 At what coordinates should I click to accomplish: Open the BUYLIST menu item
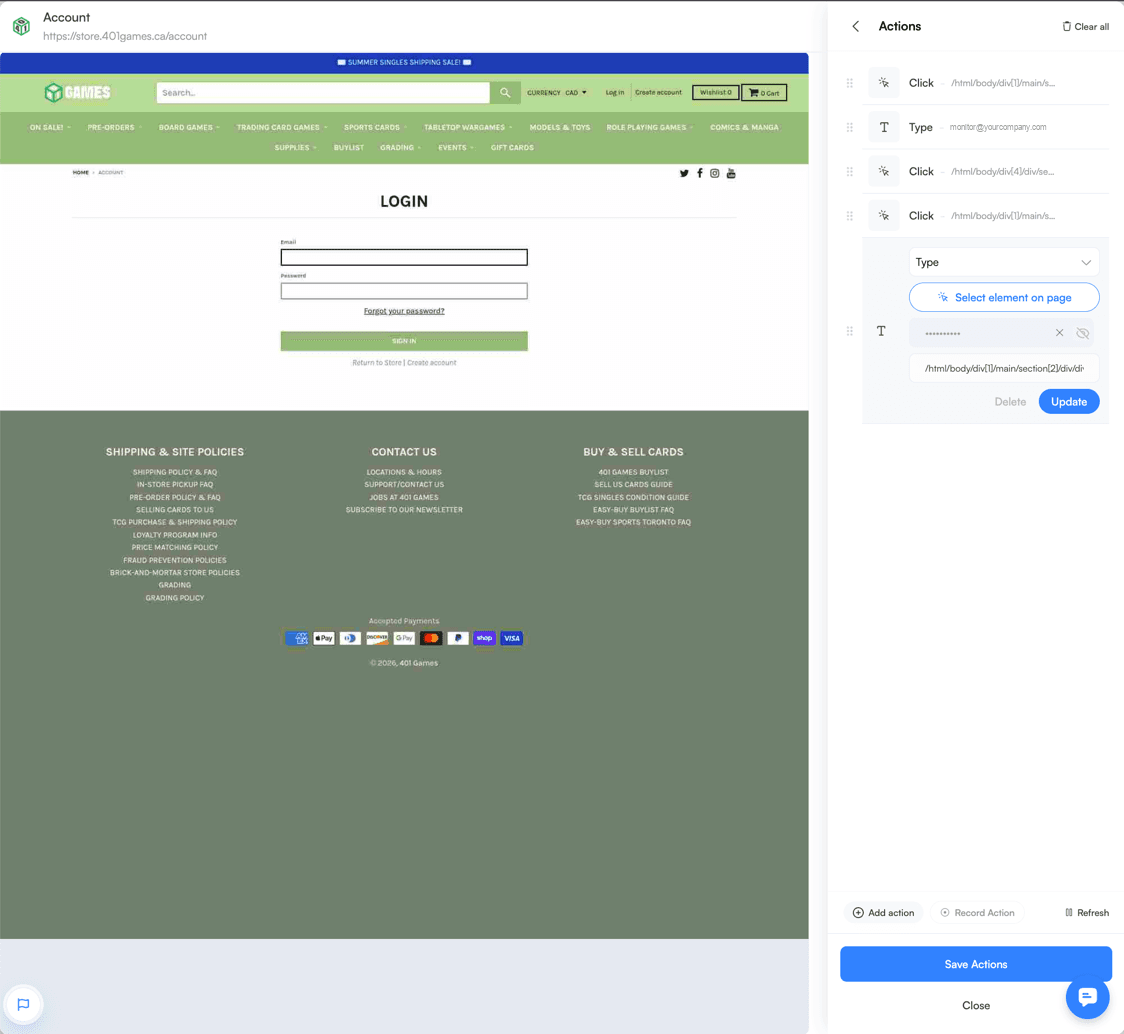tap(348, 148)
